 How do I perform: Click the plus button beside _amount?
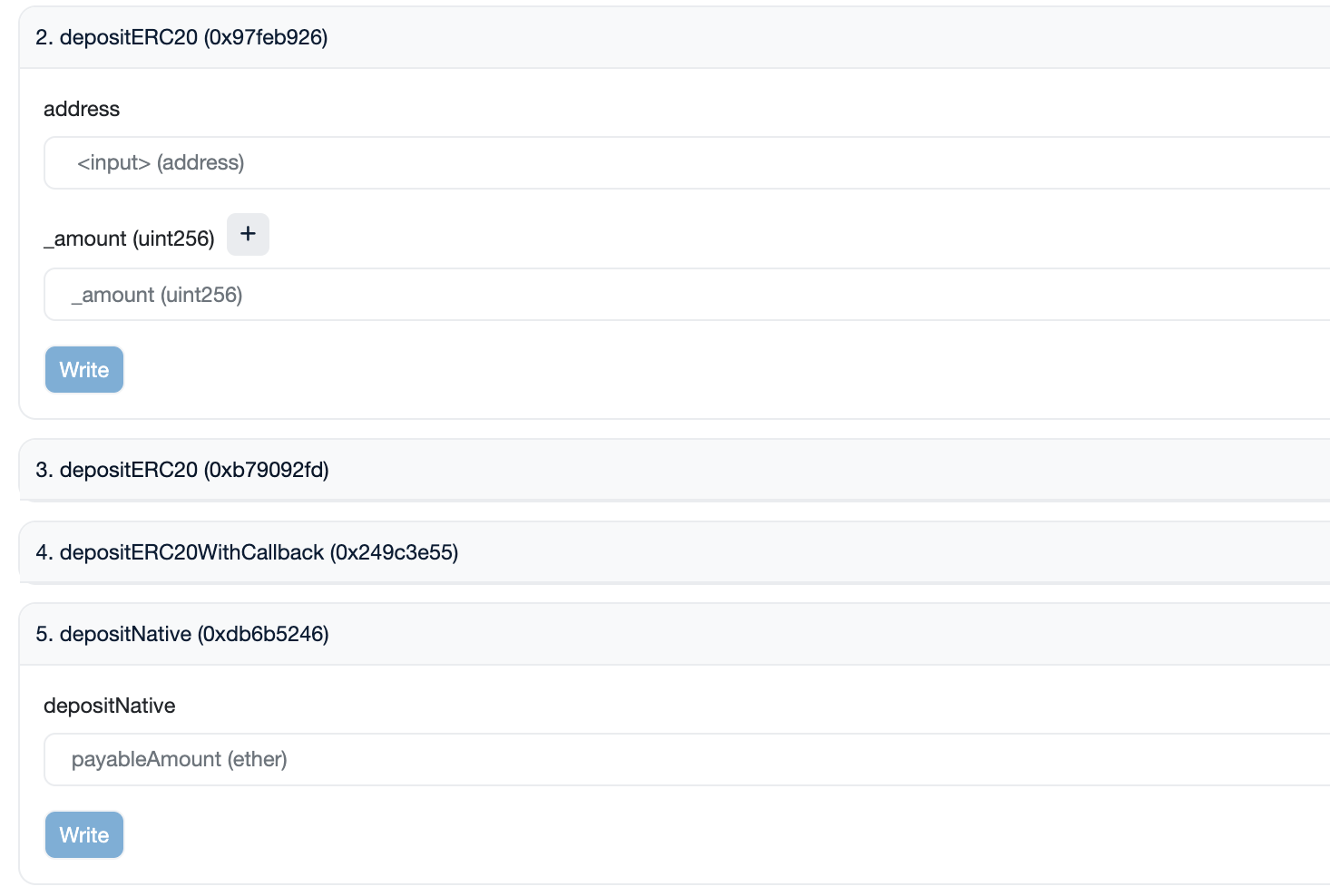click(x=248, y=234)
